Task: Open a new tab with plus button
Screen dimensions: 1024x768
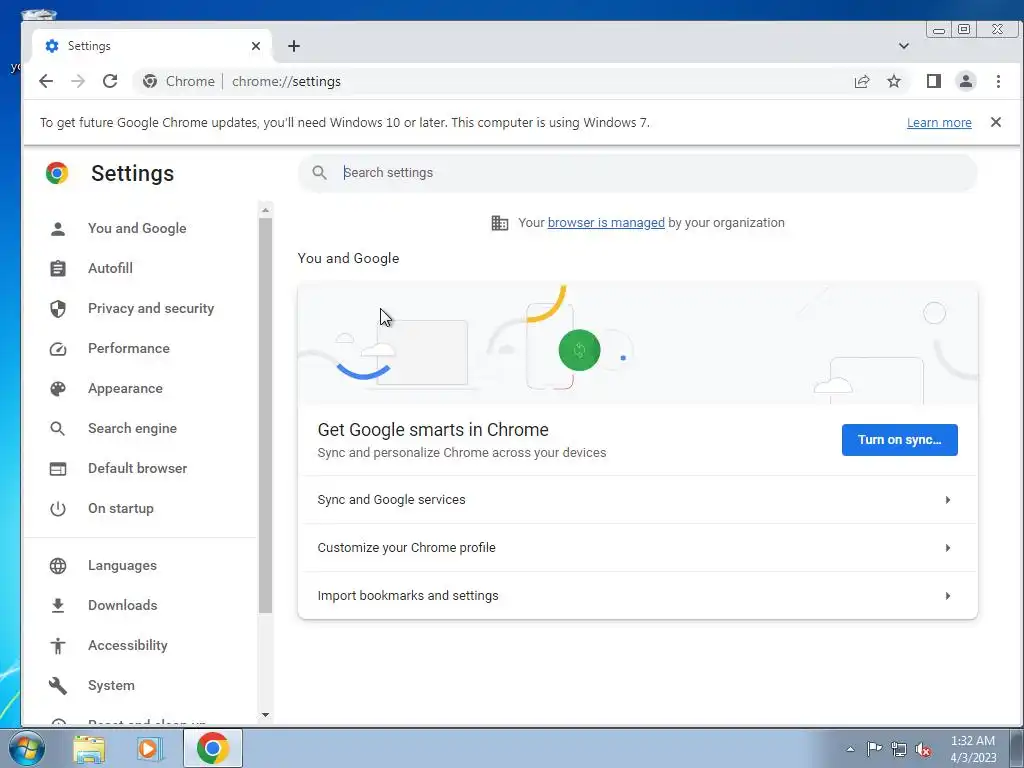Action: tap(294, 46)
